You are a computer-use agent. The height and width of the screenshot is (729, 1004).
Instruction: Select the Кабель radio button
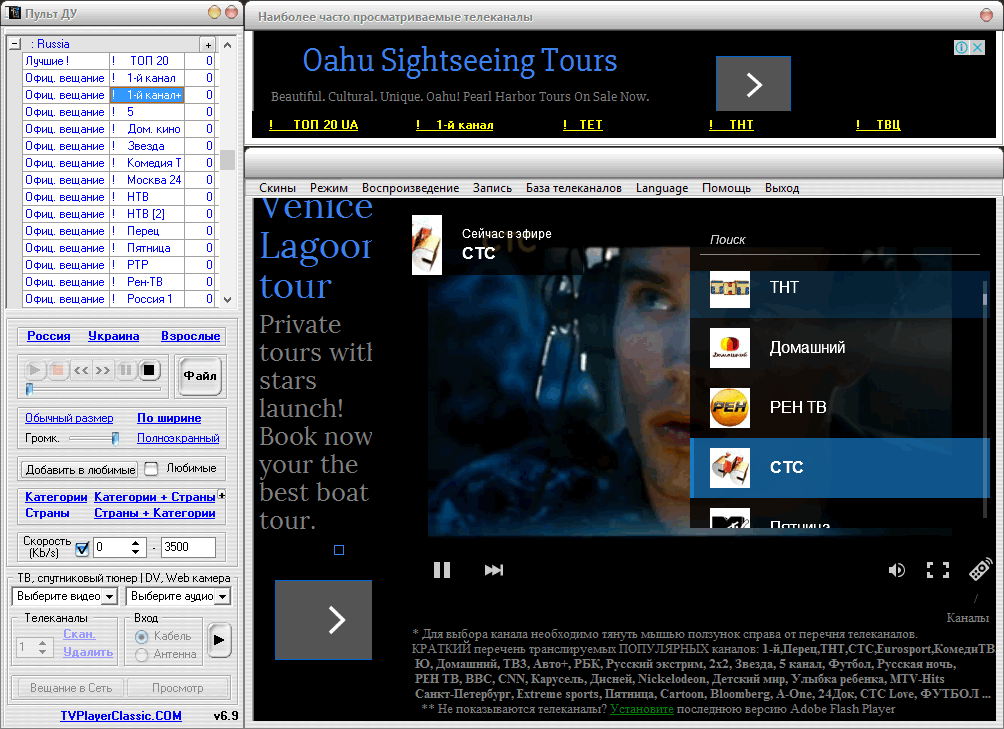[142, 636]
